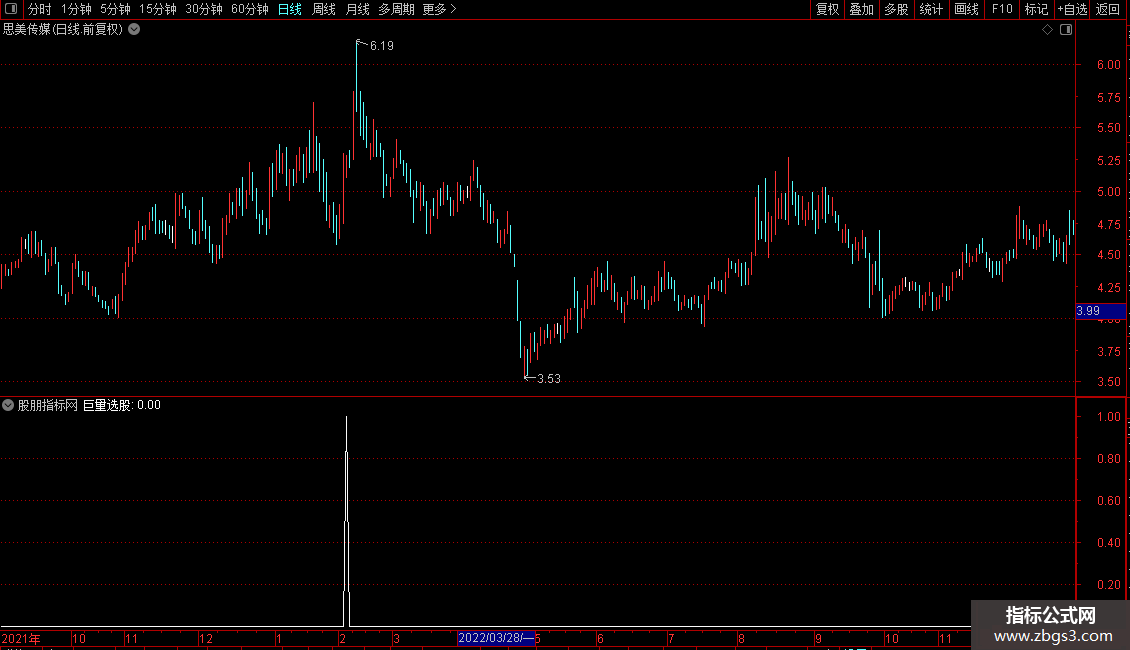Select the 60分钟 period tab
The image size is (1130, 650).
250,9
